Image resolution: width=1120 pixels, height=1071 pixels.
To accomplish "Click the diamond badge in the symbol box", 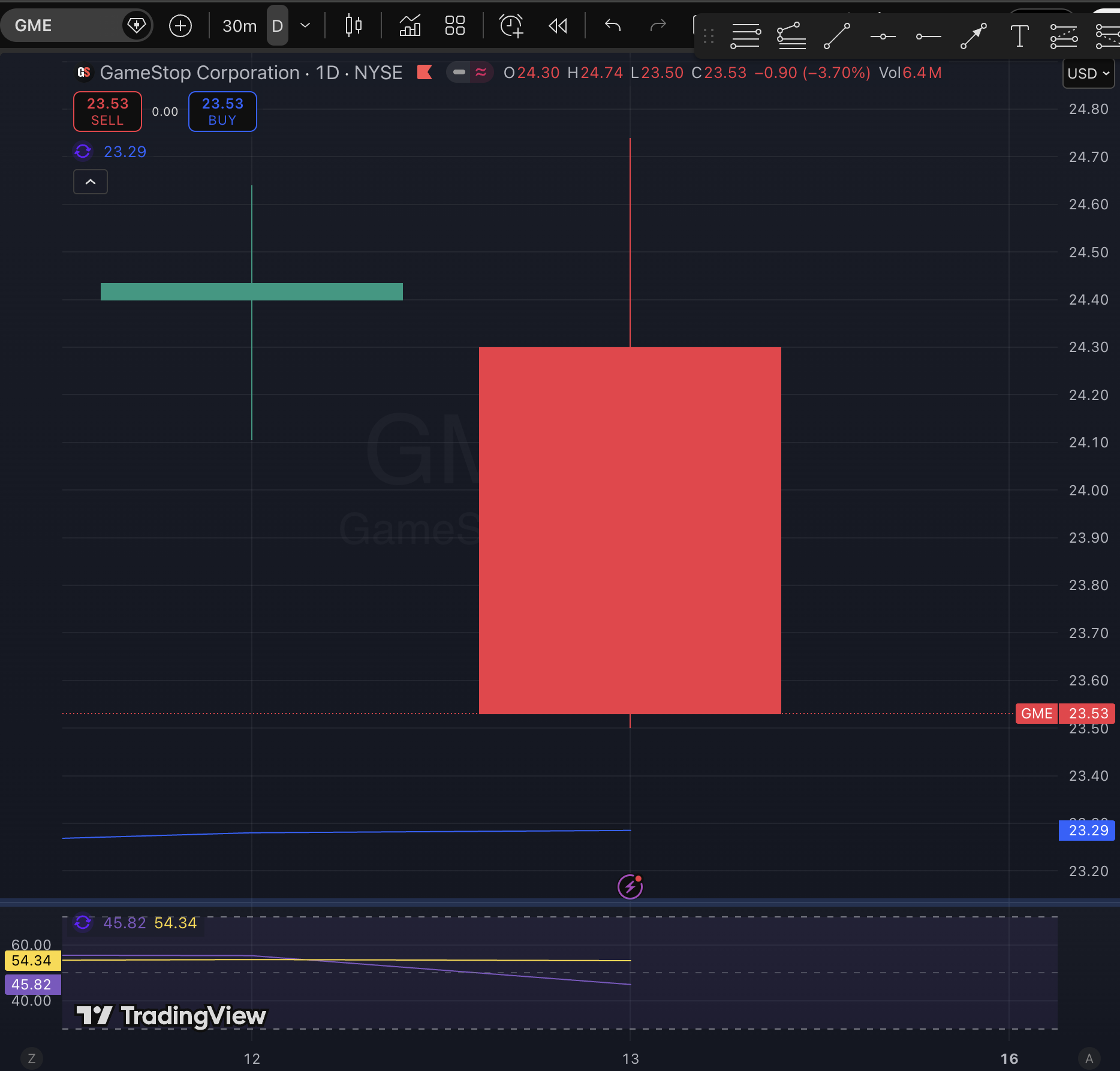I will (x=137, y=25).
